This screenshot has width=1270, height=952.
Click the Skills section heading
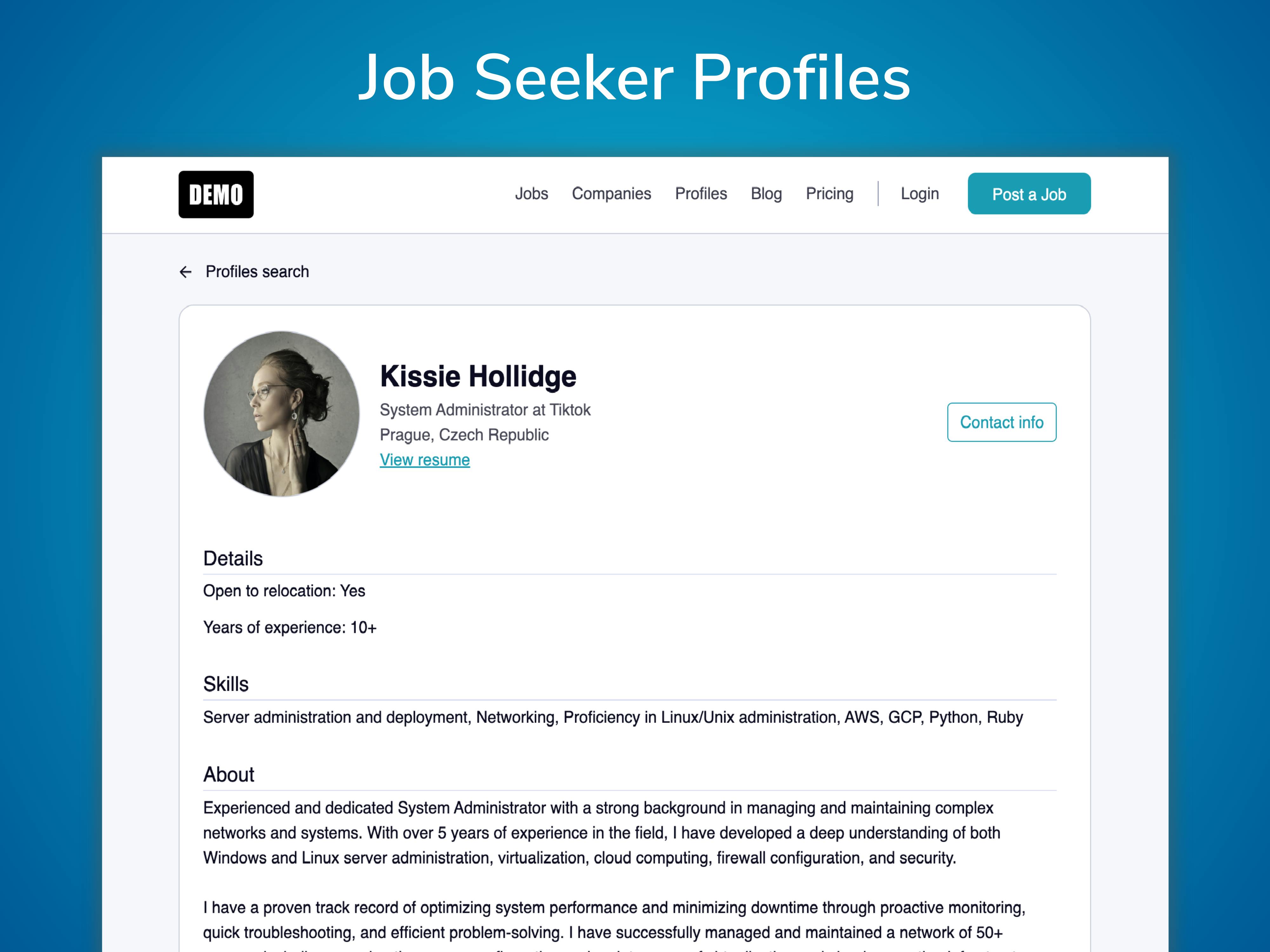(x=226, y=684)
